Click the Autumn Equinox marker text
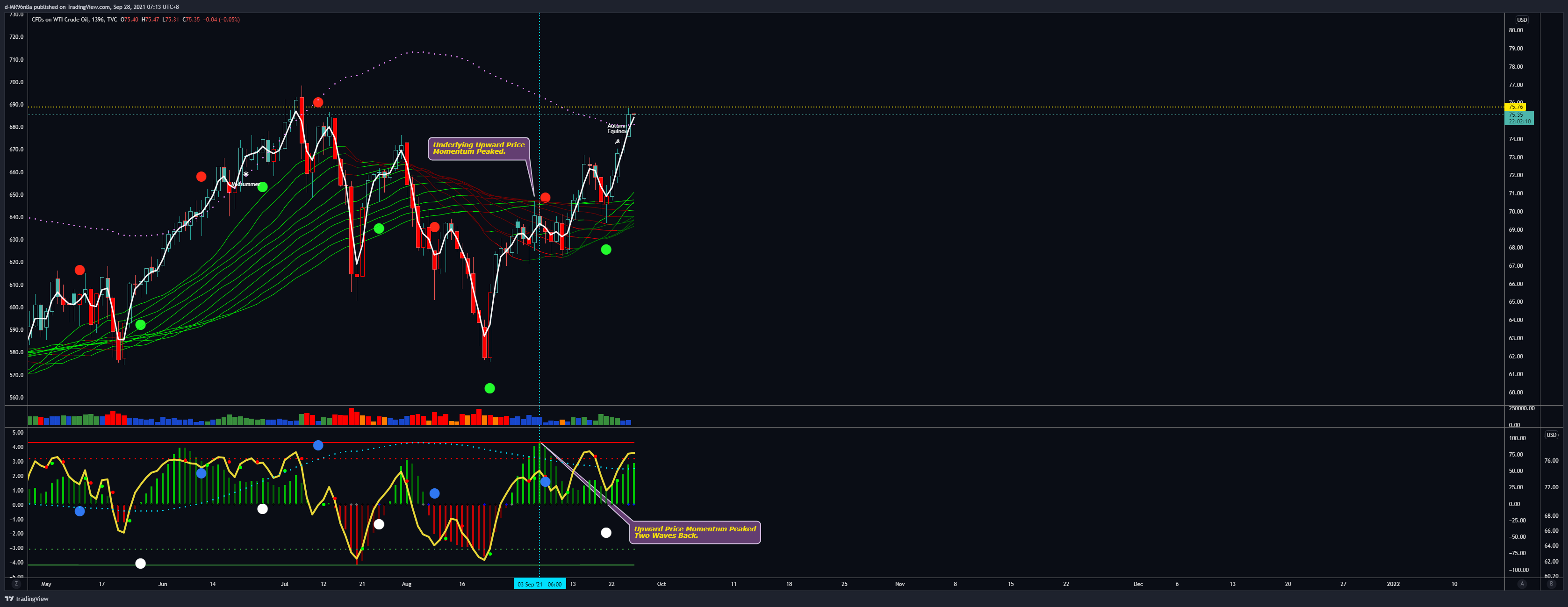Screen dimensions: 1568x607 coord(617,129)
